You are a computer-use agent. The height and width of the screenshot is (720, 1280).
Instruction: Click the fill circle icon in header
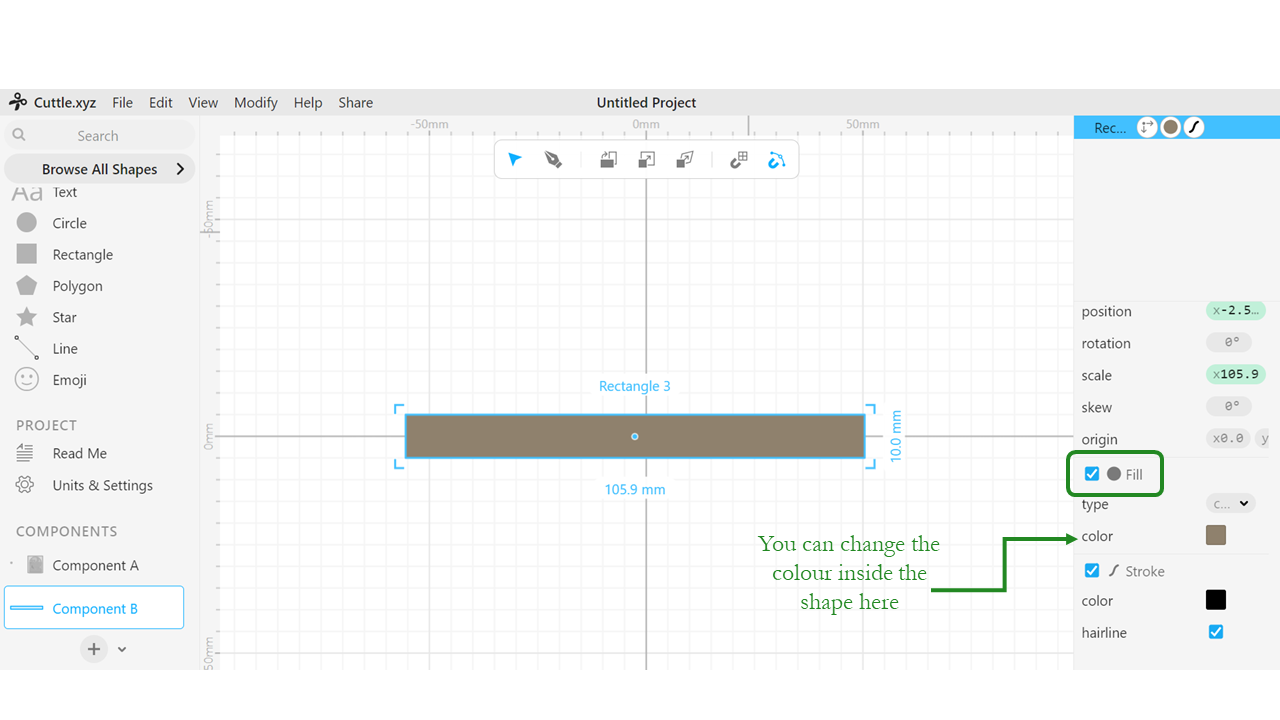tap(1170, 127)
